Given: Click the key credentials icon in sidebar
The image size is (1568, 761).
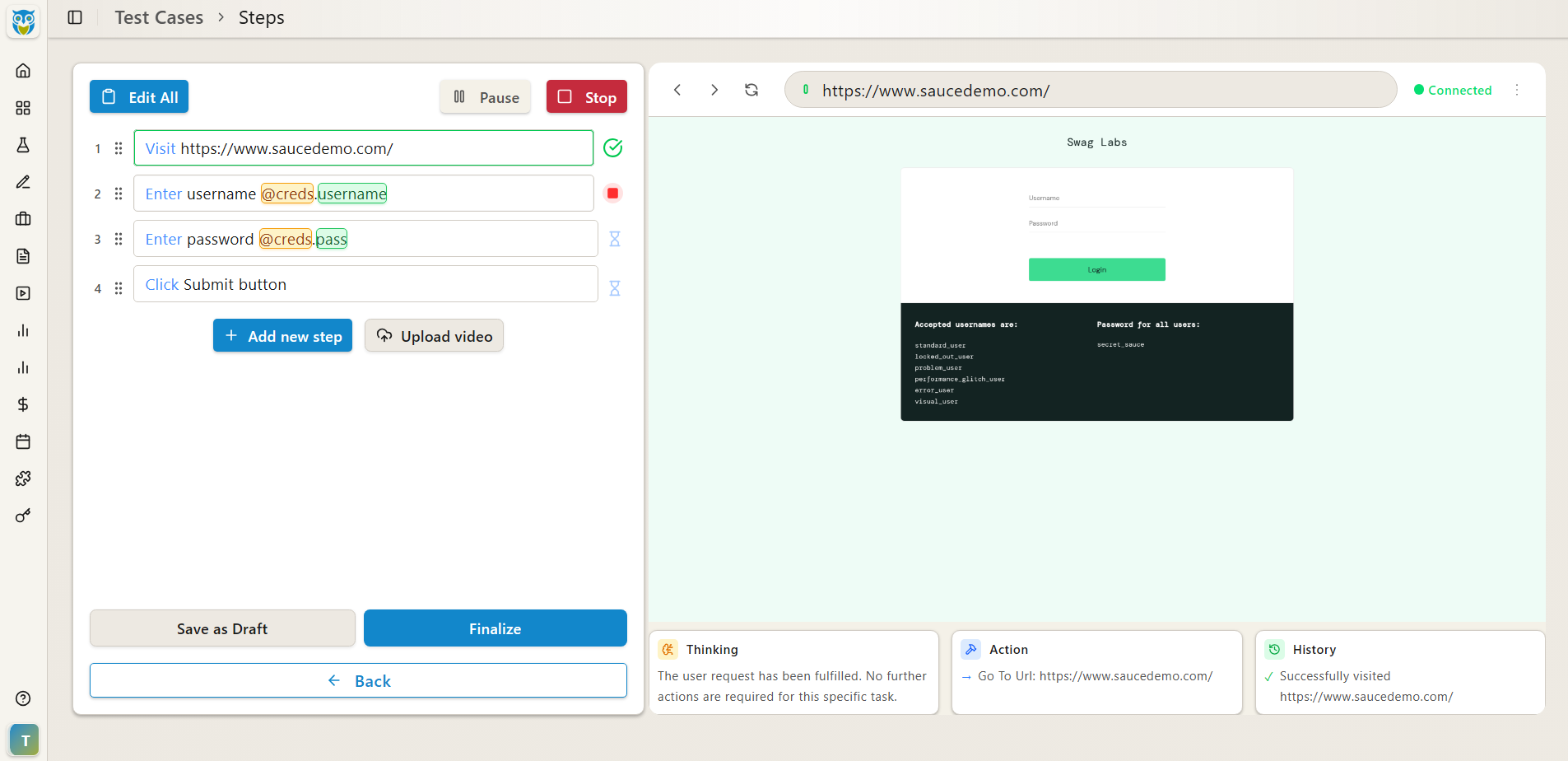Looking at the screenshot, I should click(23, 516).
